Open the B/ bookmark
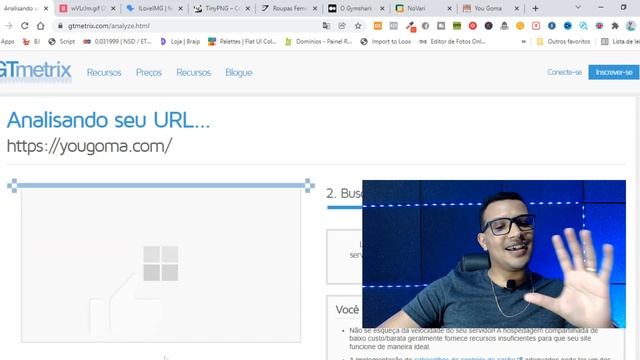The width and height of the screenshot is (640, 360). tap(31, 41)
